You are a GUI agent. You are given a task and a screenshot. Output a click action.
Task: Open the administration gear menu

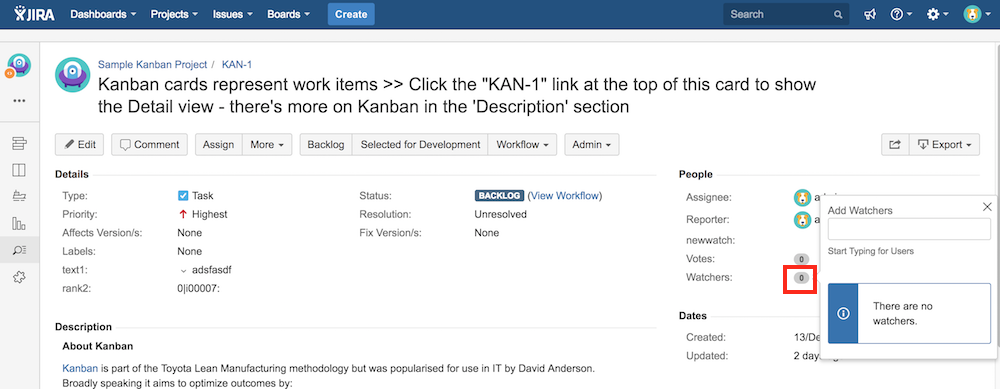point(938,14)
